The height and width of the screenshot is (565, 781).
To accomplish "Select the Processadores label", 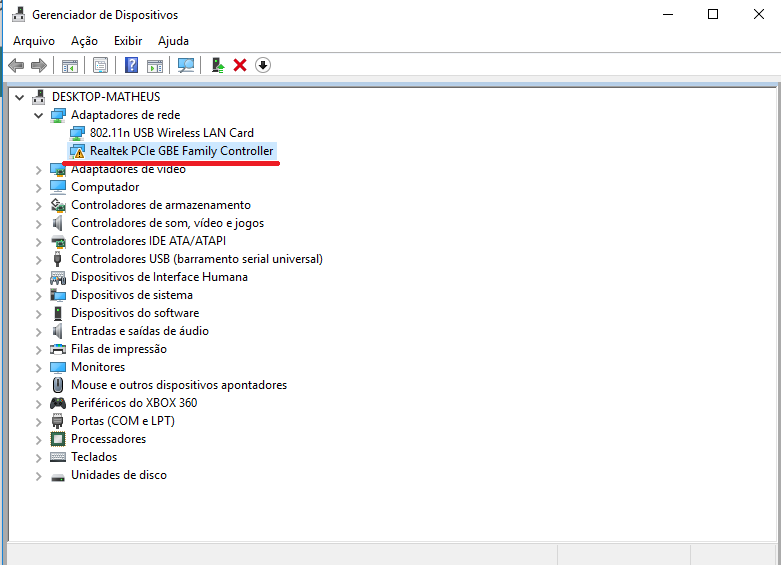I will (x=109, y=439).
